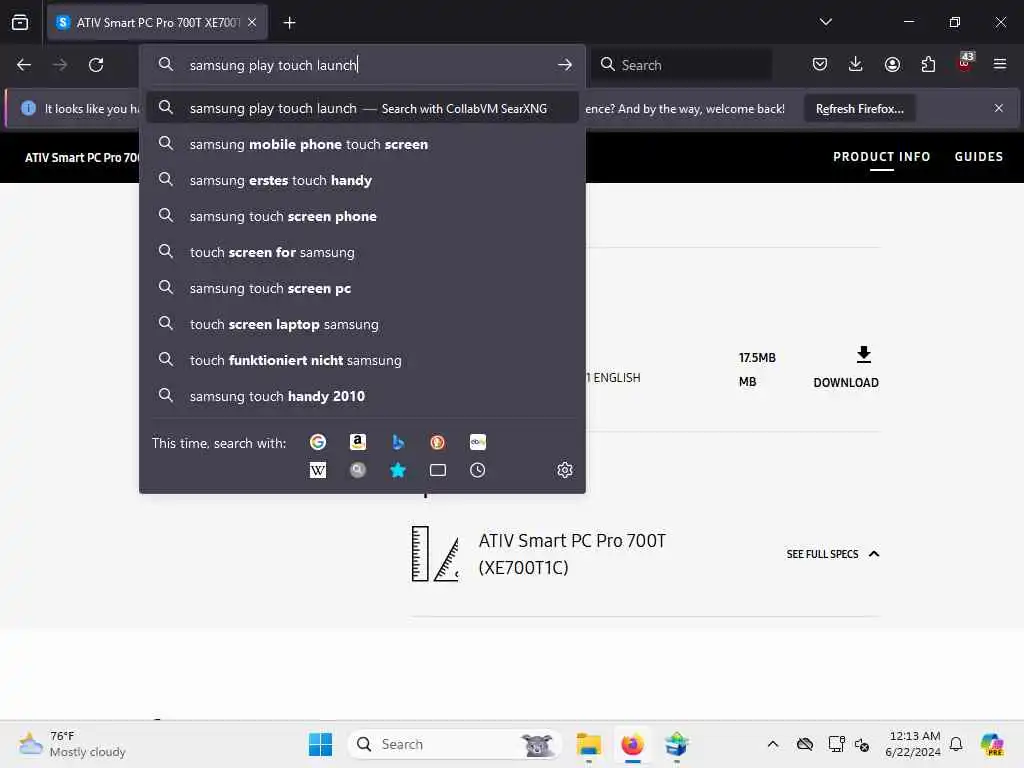Search bookmarks via the star icon
The height and width of the screenshot is (768, 1024).
click(398, 470)
